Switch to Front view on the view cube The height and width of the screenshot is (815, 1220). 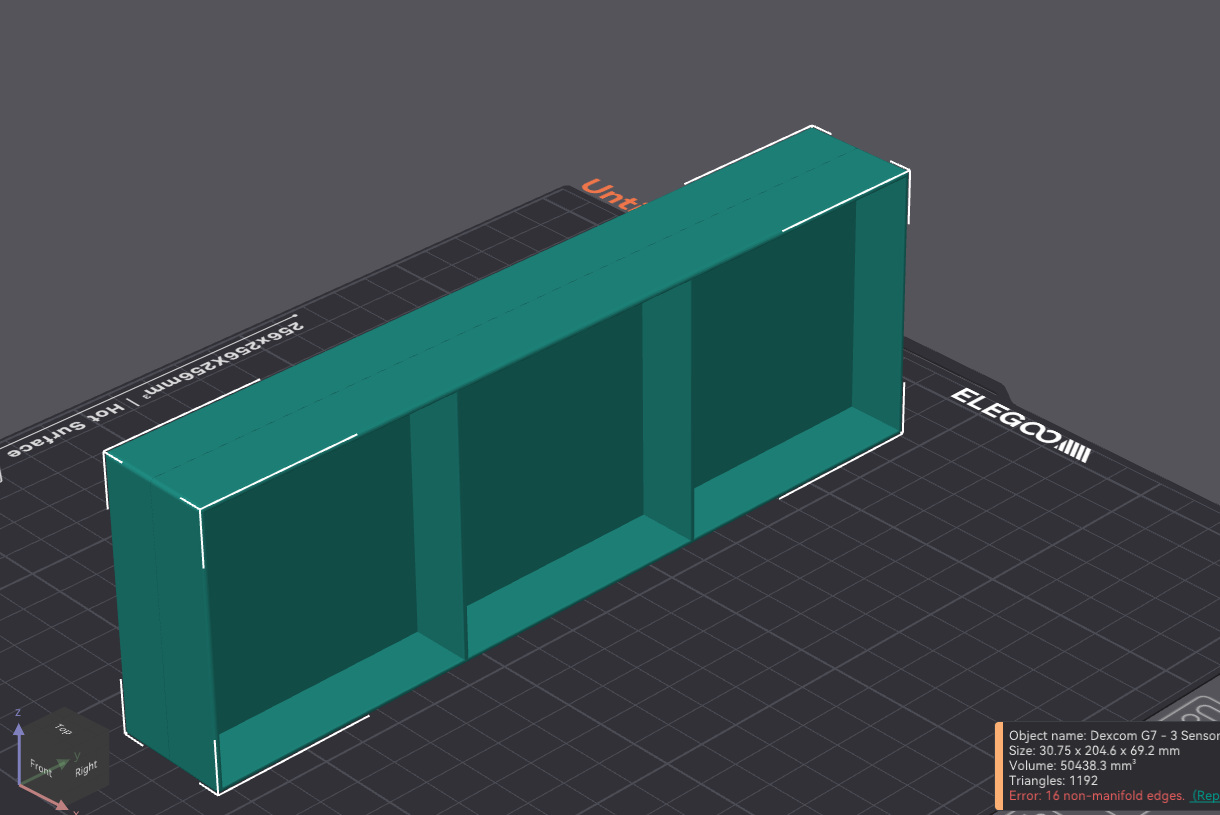(x=42, y=768)
